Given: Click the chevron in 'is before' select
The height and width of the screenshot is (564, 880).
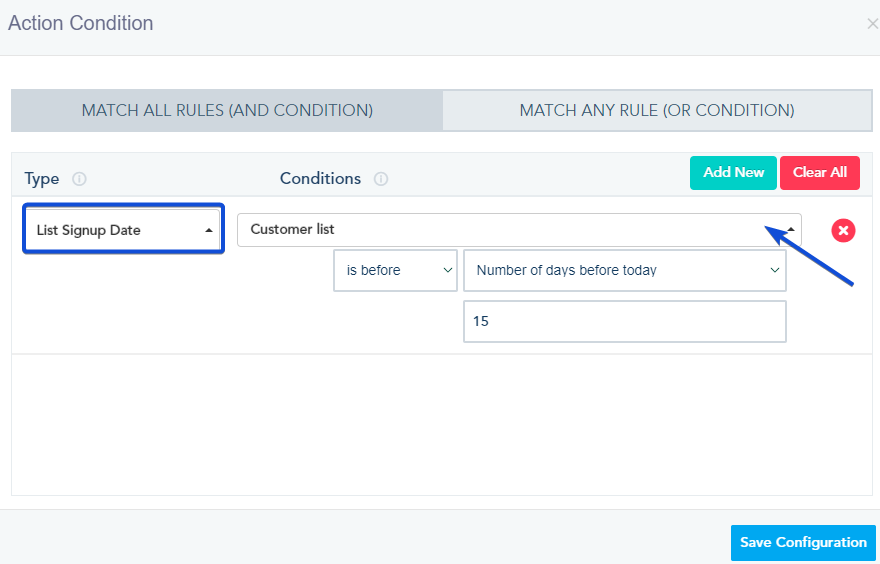Looking at the screenshot, I should (447, 271).
